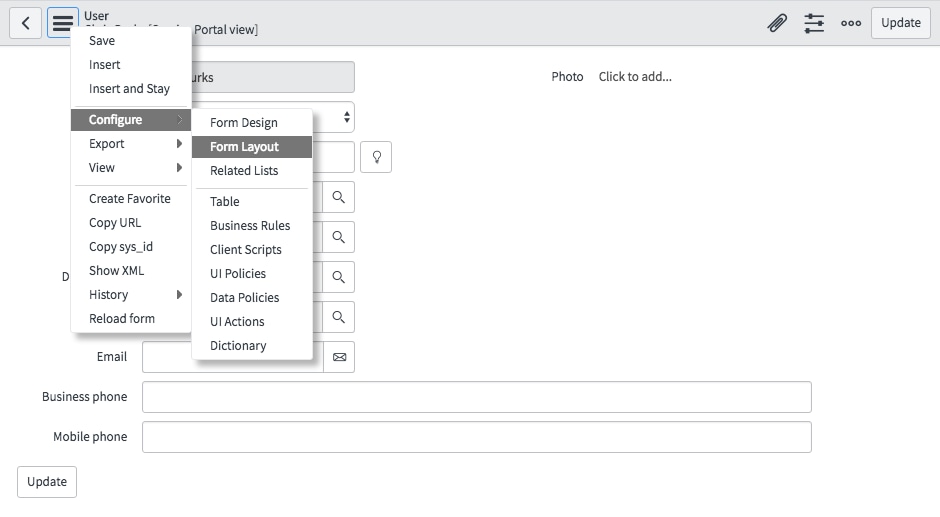
Task: Focus the Mobile phone field
Action: (477, 437)
